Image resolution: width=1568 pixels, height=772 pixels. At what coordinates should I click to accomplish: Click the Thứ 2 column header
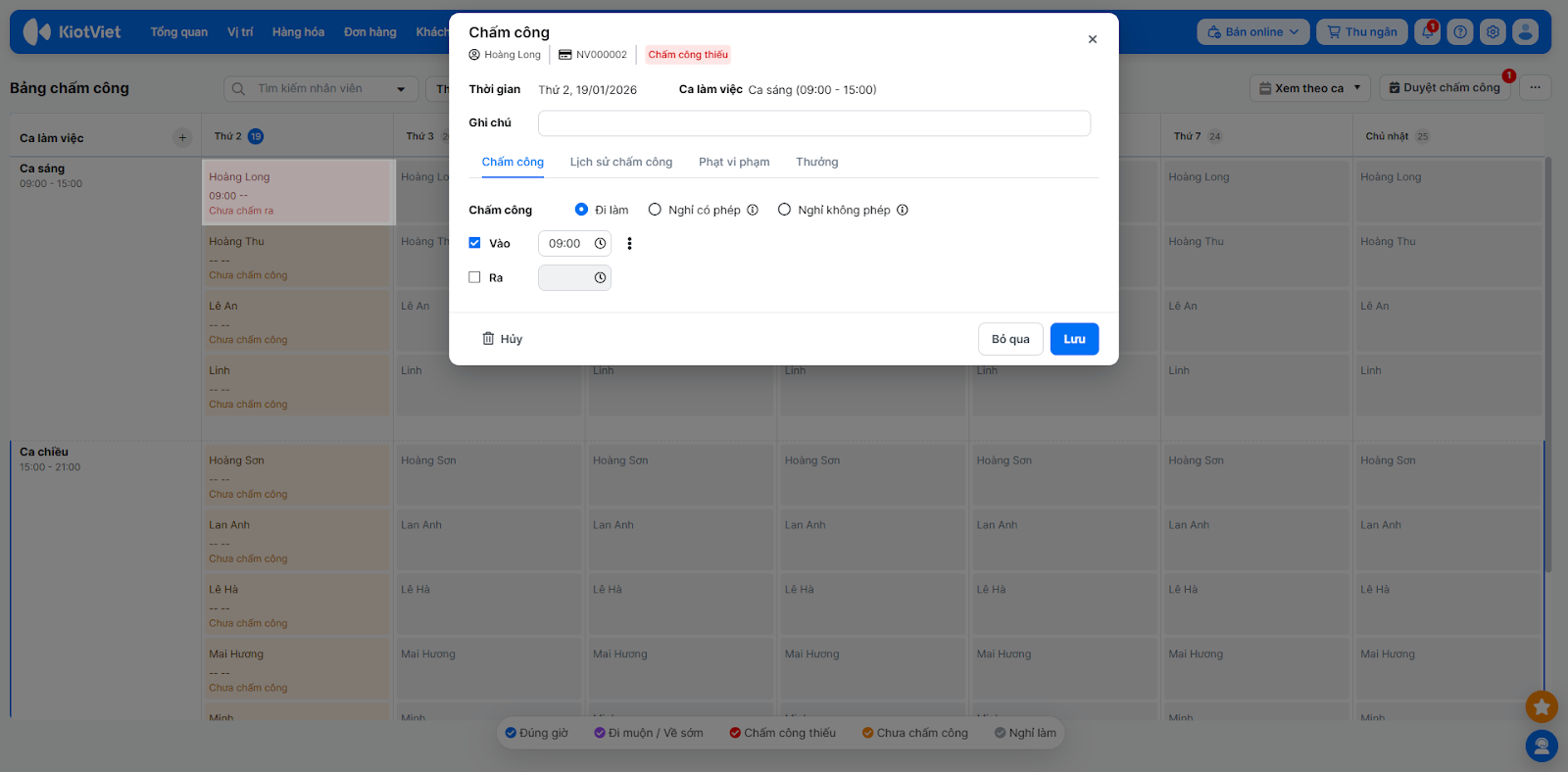[x=298, y=136]
